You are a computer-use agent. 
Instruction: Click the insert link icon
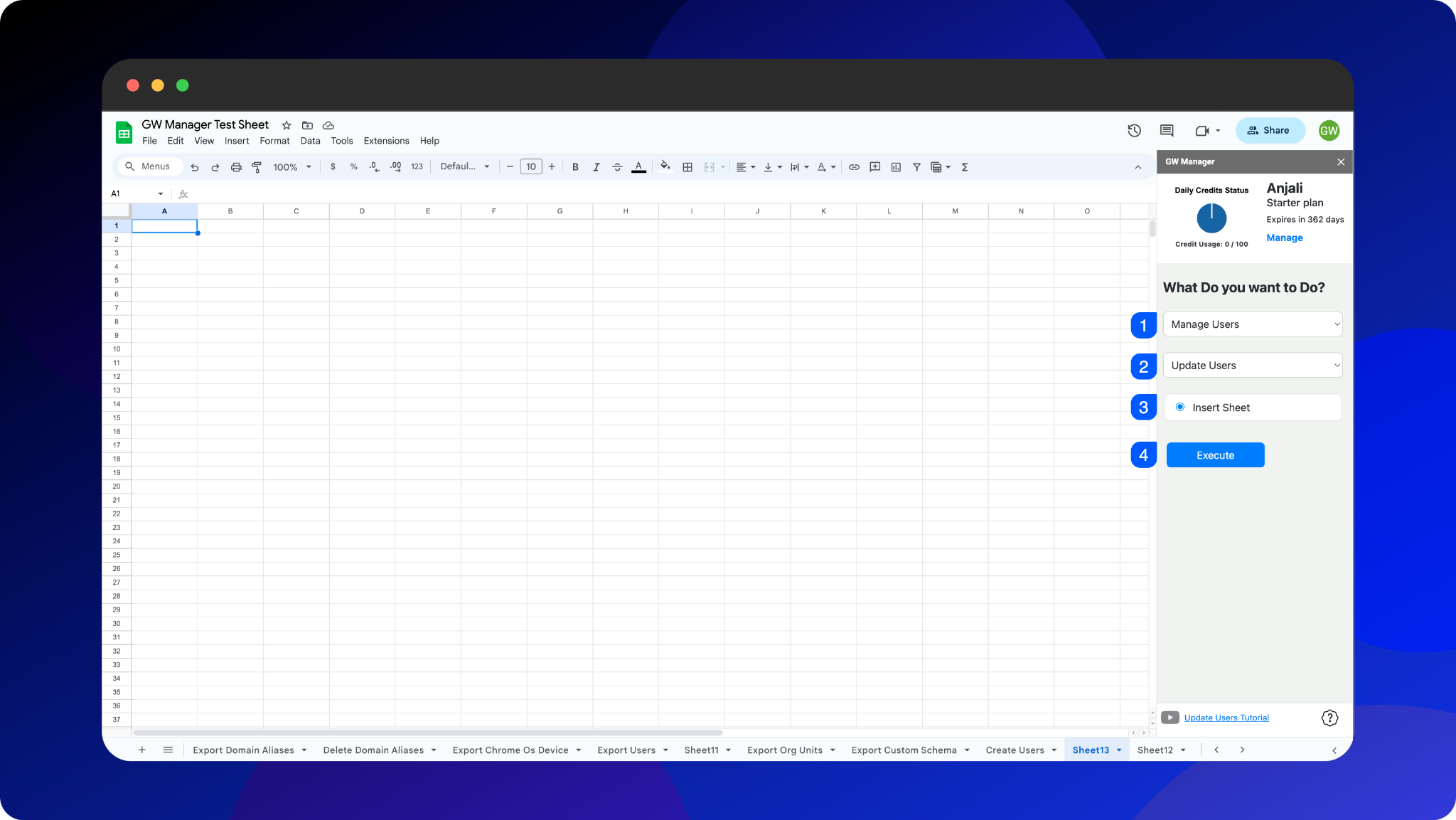tap(854, 167)
